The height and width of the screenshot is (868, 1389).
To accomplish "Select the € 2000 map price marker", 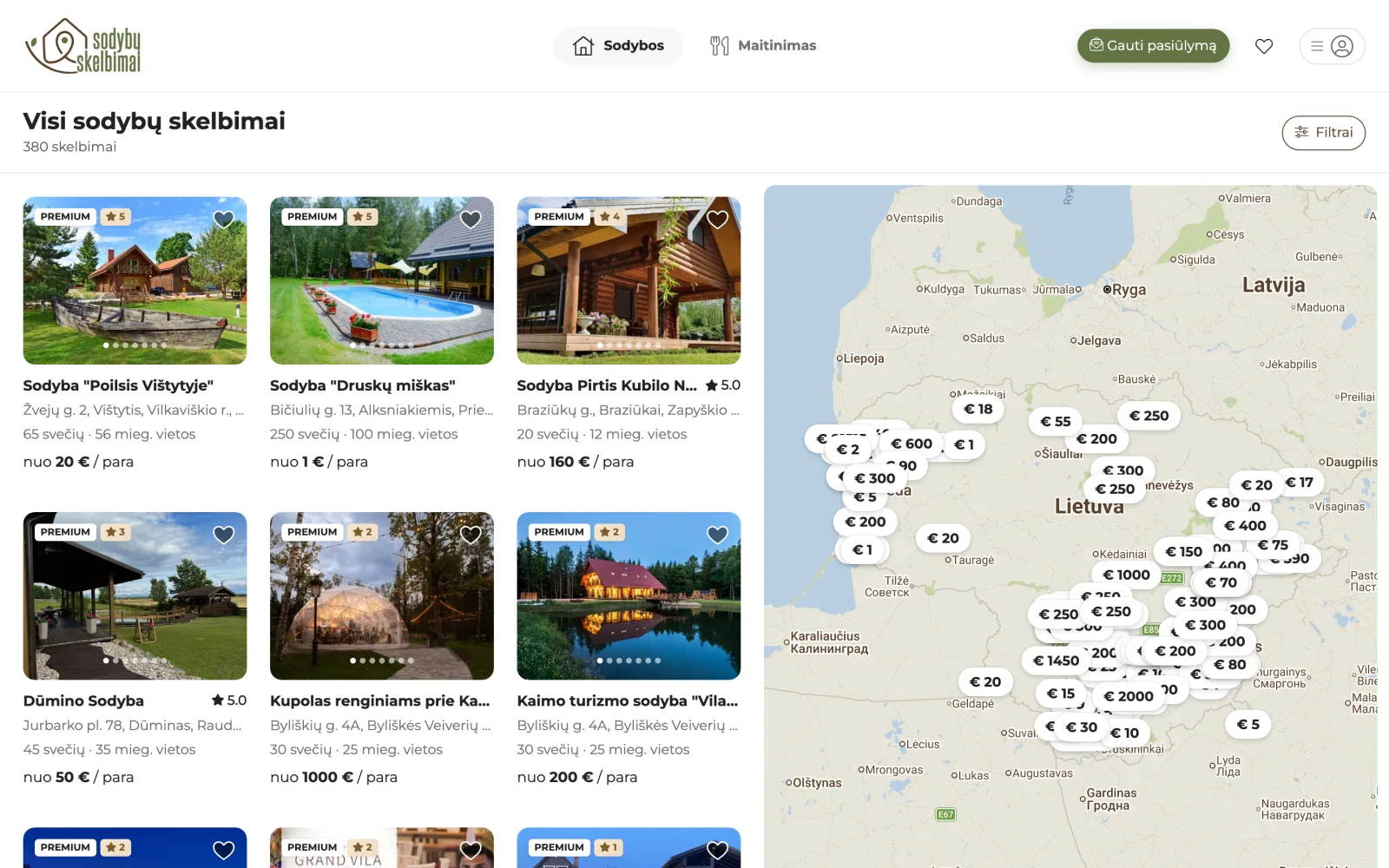I will tap(1129, 696).
